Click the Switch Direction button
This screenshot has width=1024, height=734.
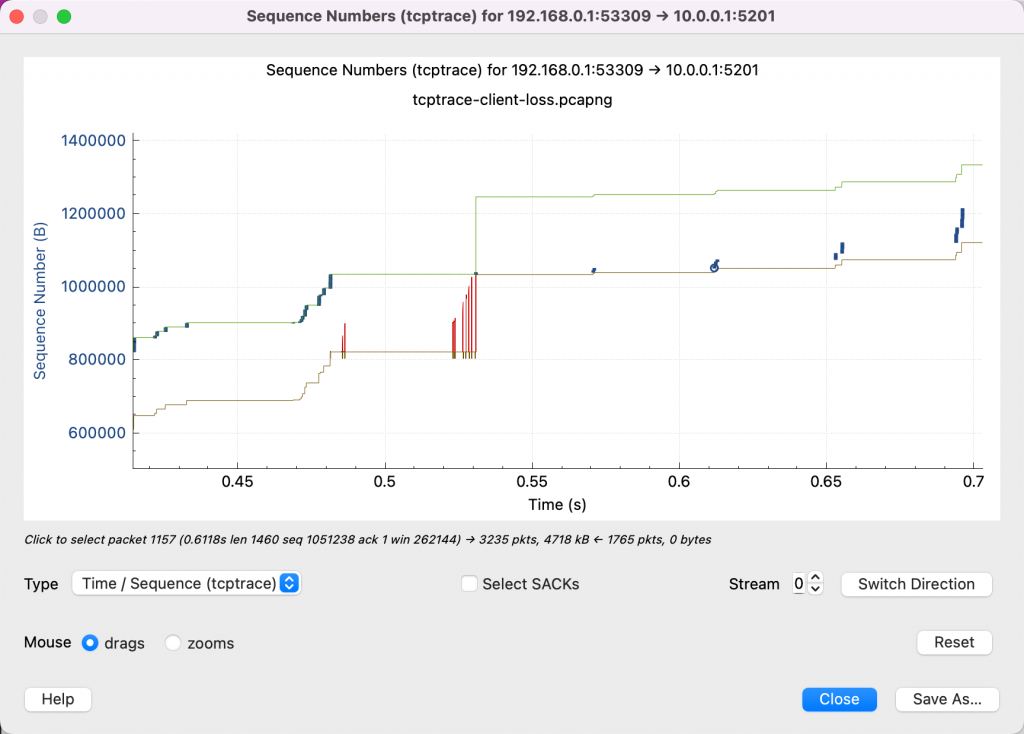click(x=916, y=584)
